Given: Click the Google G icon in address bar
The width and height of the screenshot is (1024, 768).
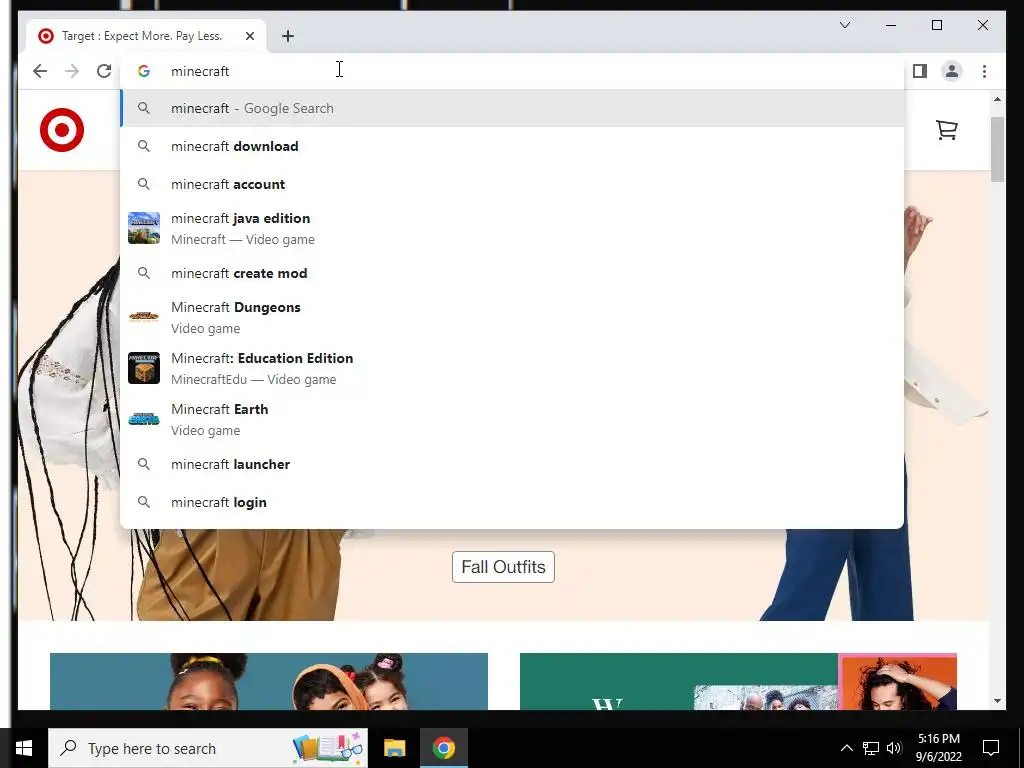Looking at the screenshot, I should pos(144,71).
